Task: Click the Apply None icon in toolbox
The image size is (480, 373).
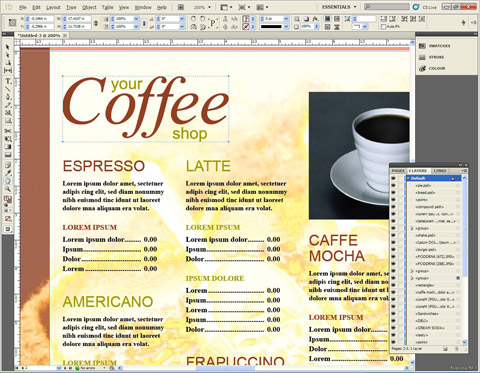Action: pyautogui.click(x=8, y=219)
